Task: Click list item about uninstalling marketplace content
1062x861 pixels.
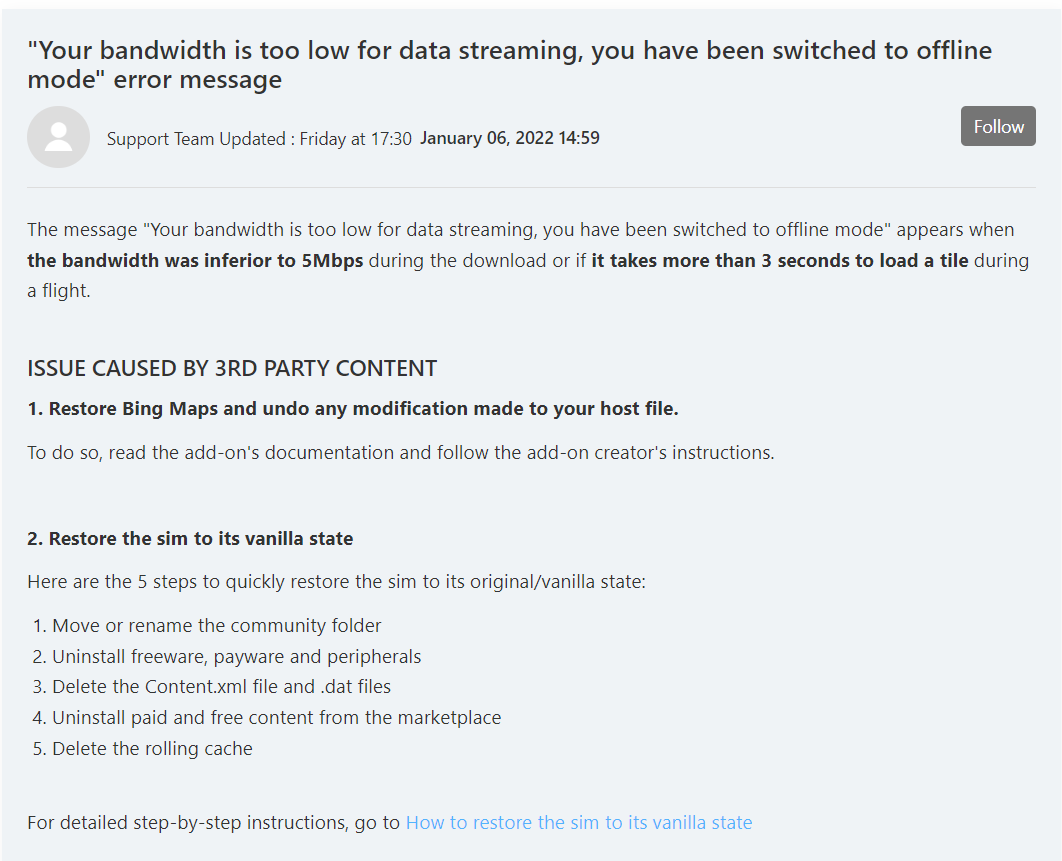Action: click(276, 717)
